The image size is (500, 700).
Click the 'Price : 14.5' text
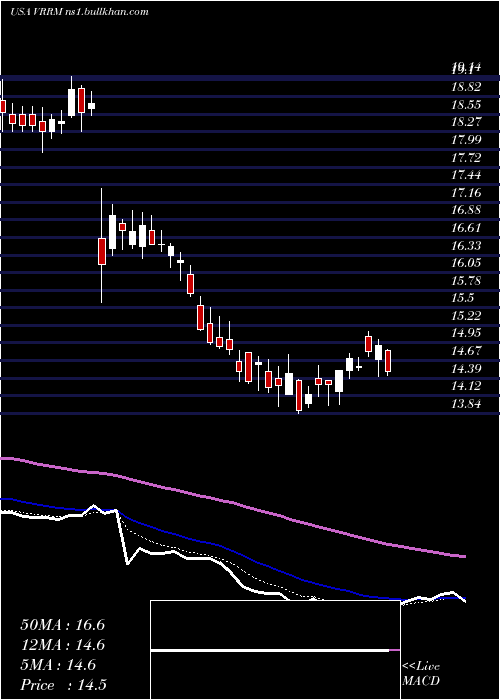(x=64, y=685)
